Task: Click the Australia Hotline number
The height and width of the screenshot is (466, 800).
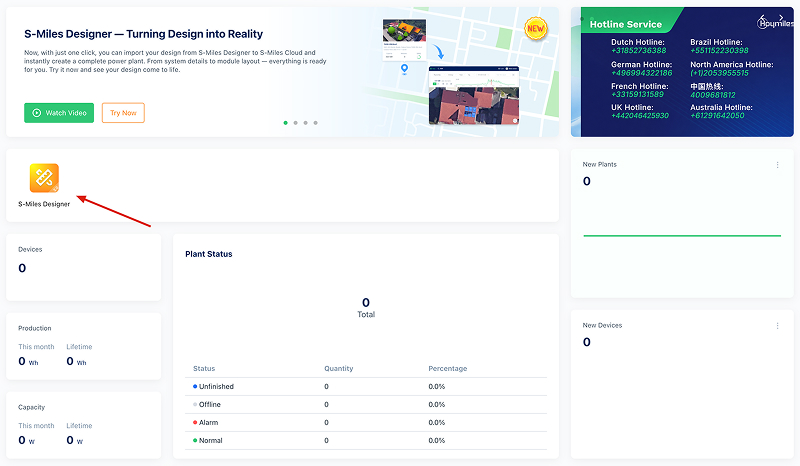Action: click(x=717, y=116)
